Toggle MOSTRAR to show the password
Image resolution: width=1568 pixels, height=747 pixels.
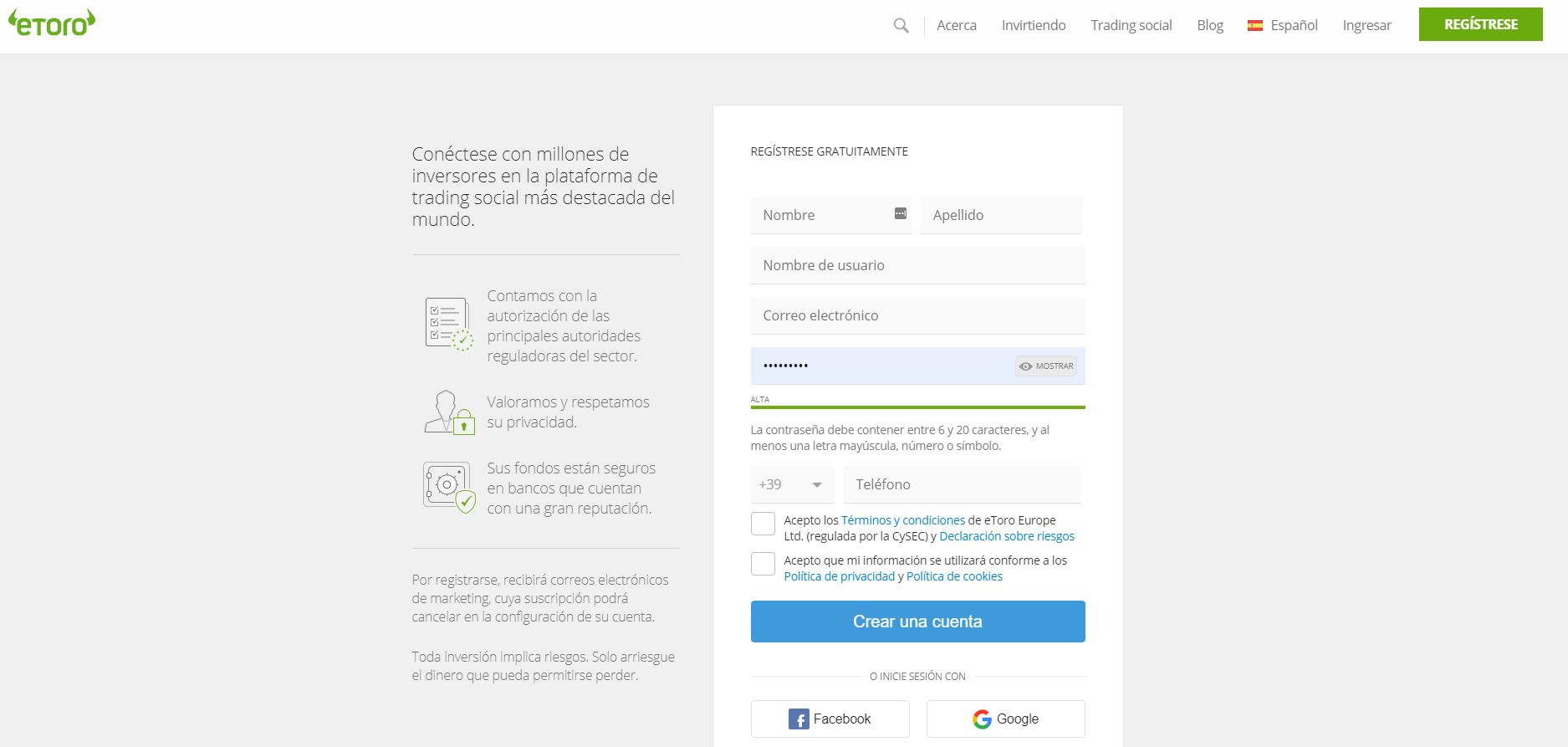tap(1045, 366)
